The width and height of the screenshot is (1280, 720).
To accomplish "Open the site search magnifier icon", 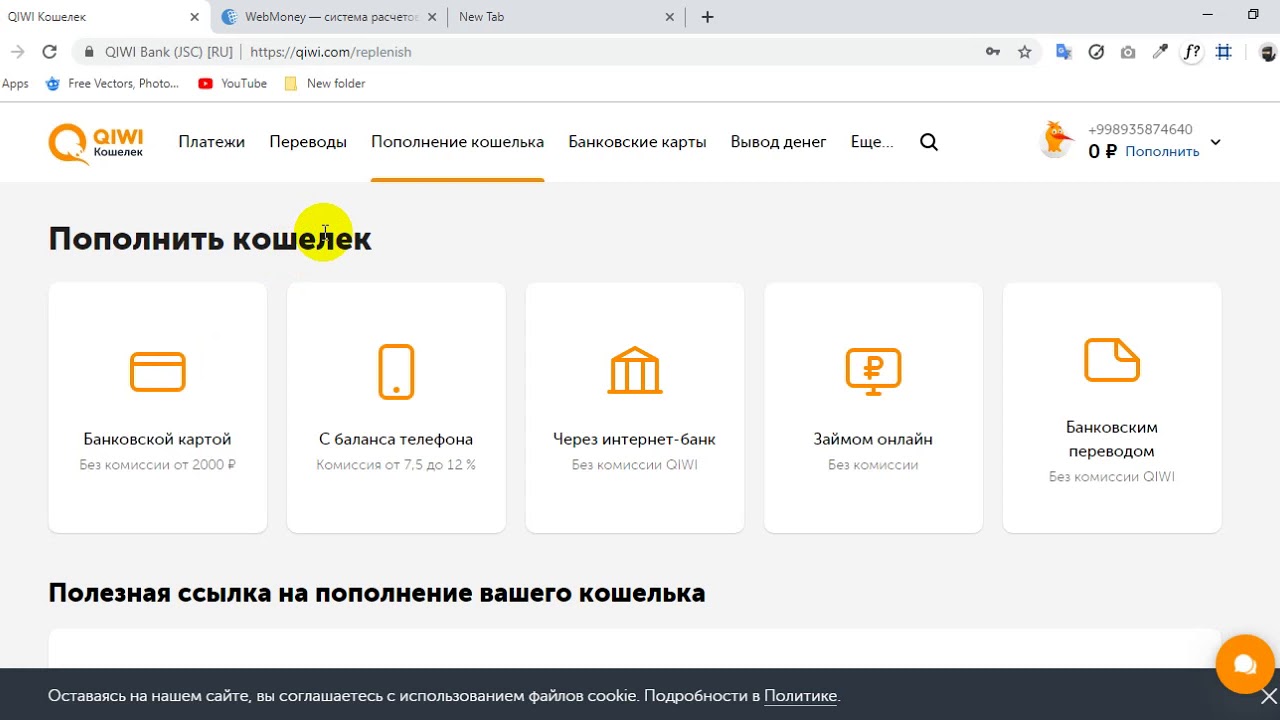I will click(929, 142).
